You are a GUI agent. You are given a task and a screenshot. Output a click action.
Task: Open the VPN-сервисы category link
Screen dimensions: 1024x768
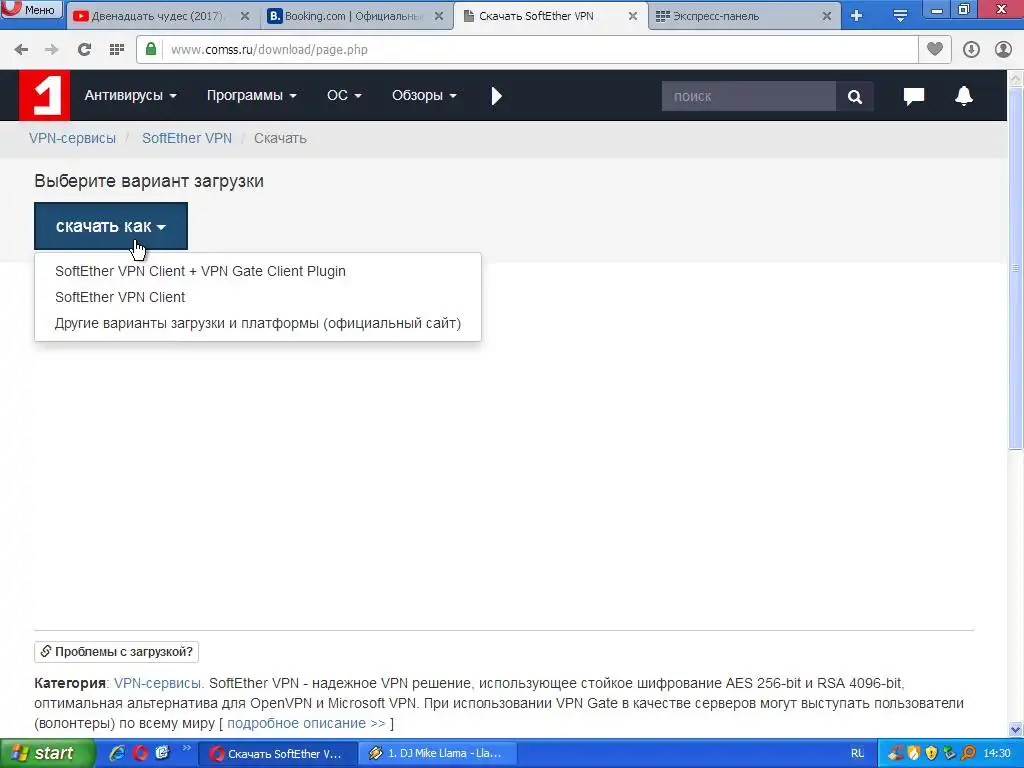[x=159, y=683]
